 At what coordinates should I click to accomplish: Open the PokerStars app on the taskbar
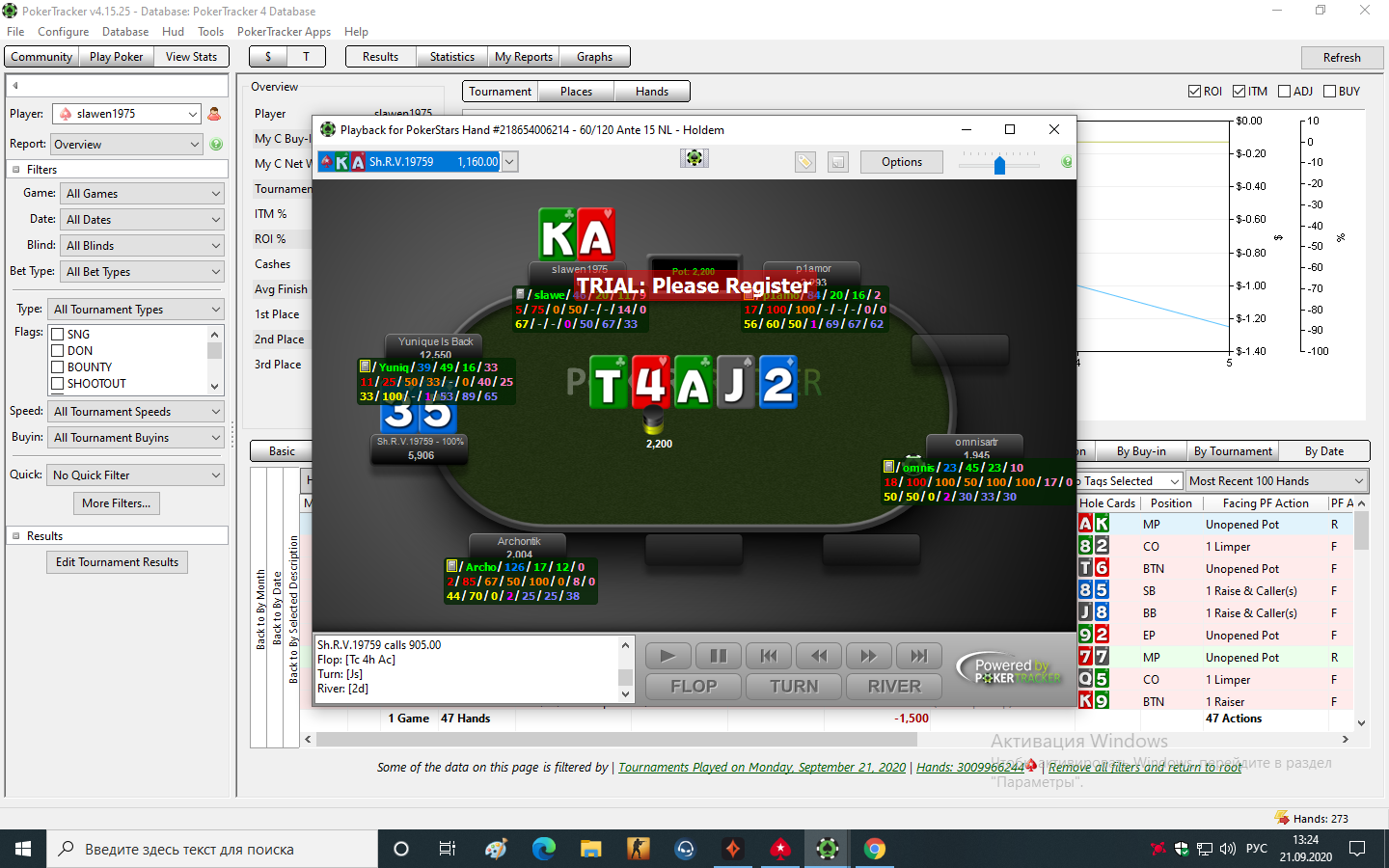pos(779,849)
